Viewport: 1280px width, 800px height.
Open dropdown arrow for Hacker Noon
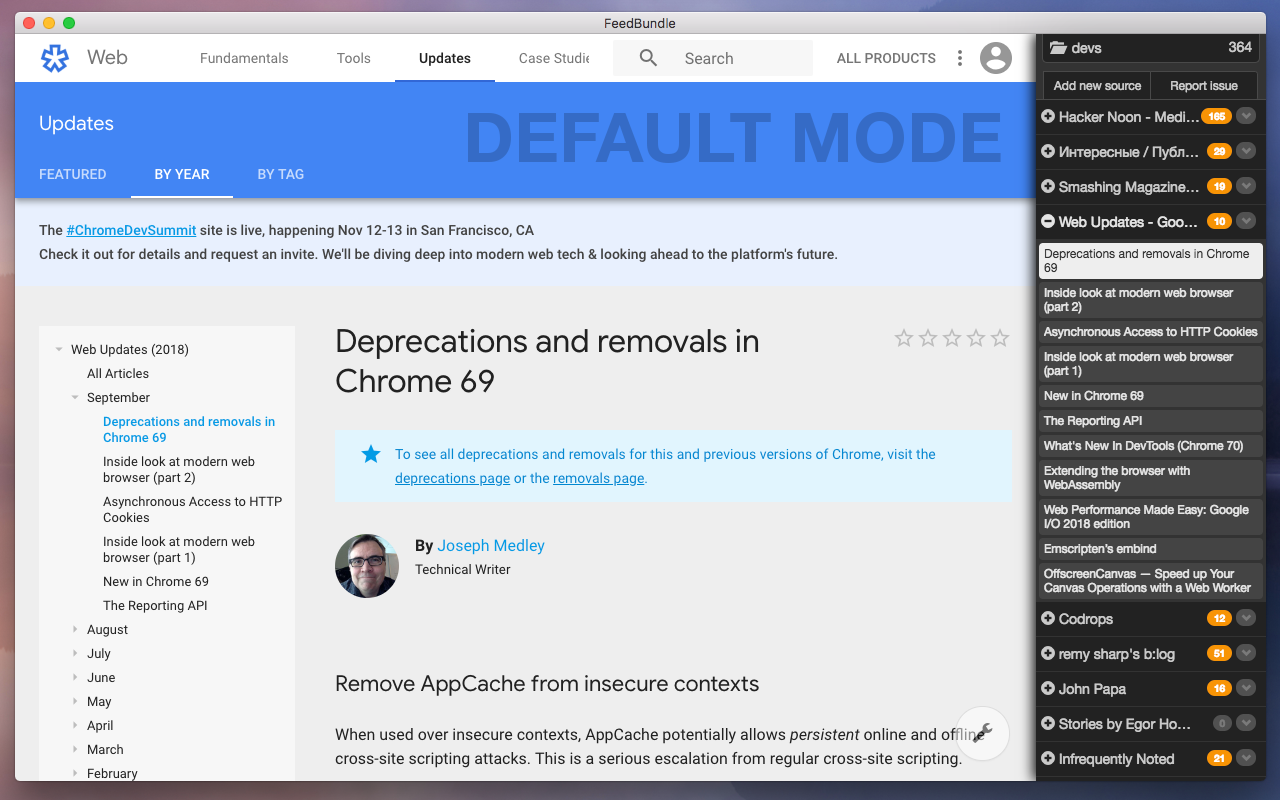(x=1246, y=117)
